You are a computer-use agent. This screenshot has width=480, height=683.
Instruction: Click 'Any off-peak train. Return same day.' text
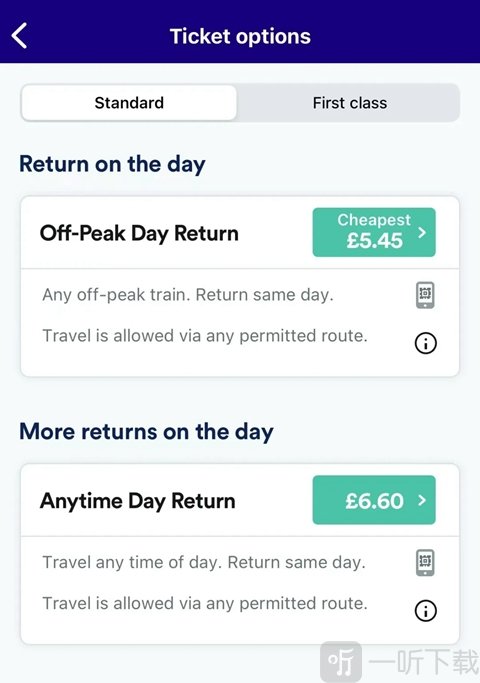pyautogui.click(x=188, y=295)
